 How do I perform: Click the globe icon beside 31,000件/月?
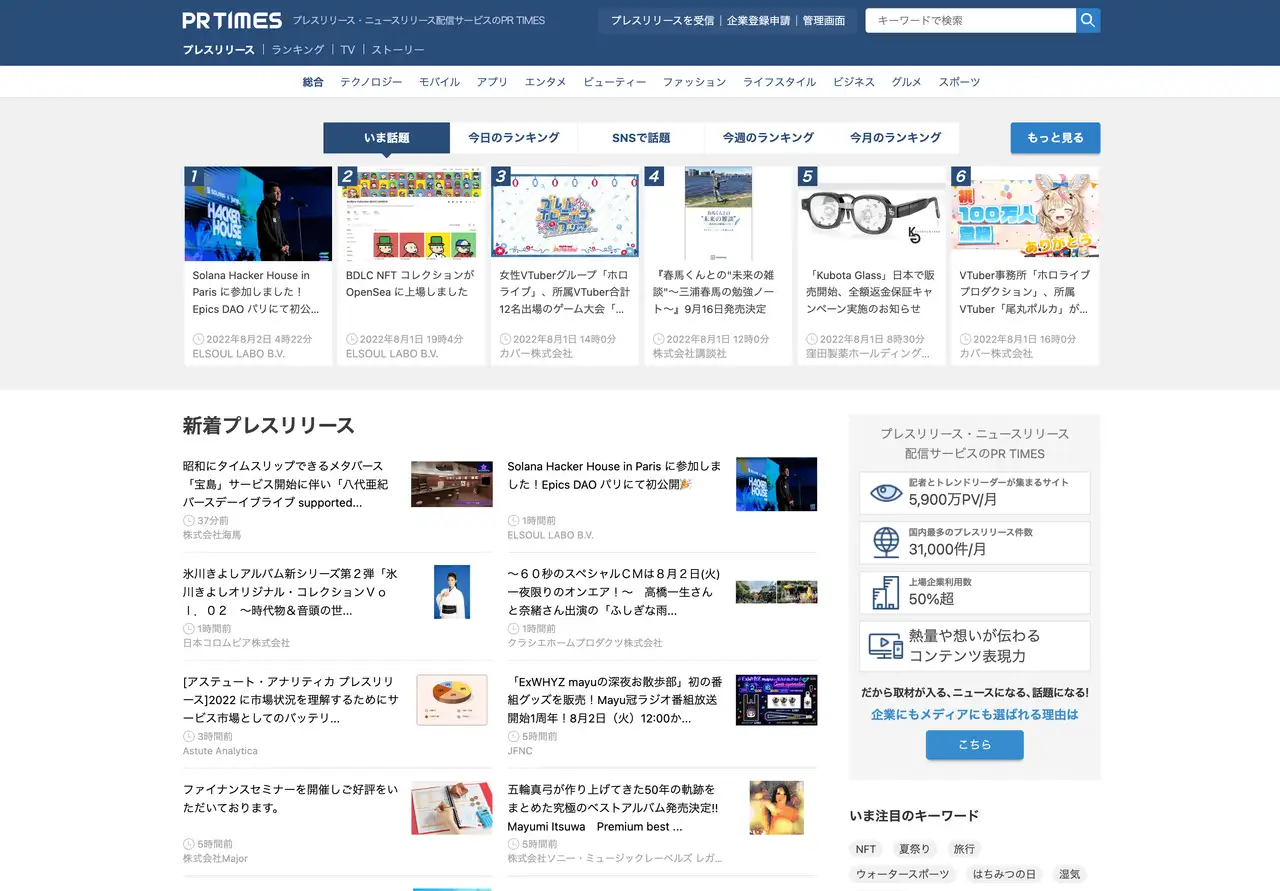tap(885, 542)
